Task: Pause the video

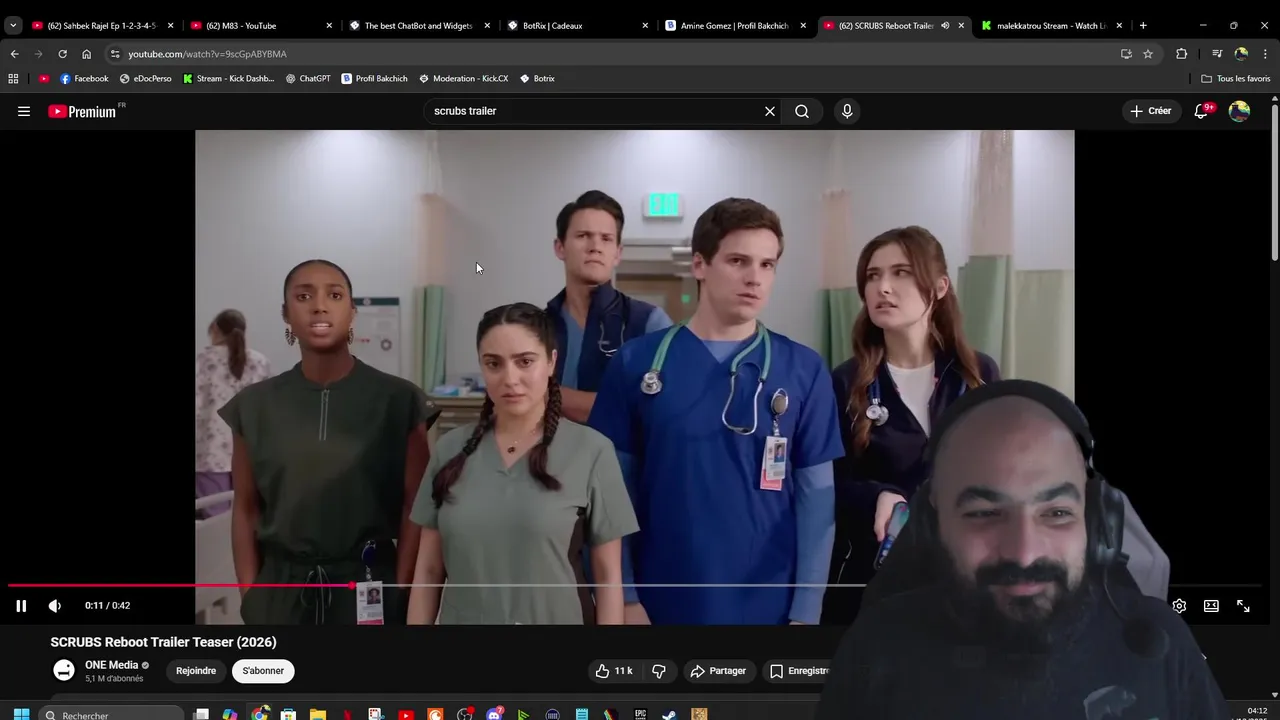Action: click(x=21, y=605)
